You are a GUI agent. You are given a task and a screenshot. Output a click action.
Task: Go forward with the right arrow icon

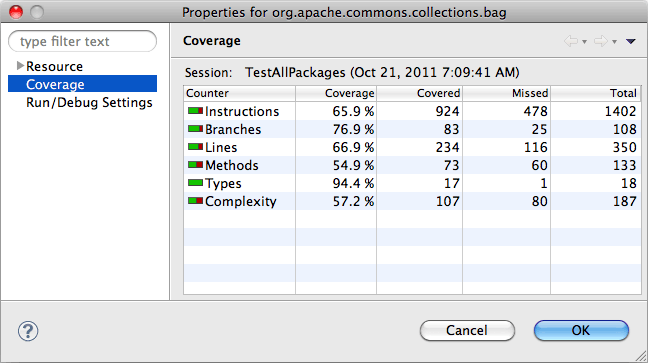[601, 41]
